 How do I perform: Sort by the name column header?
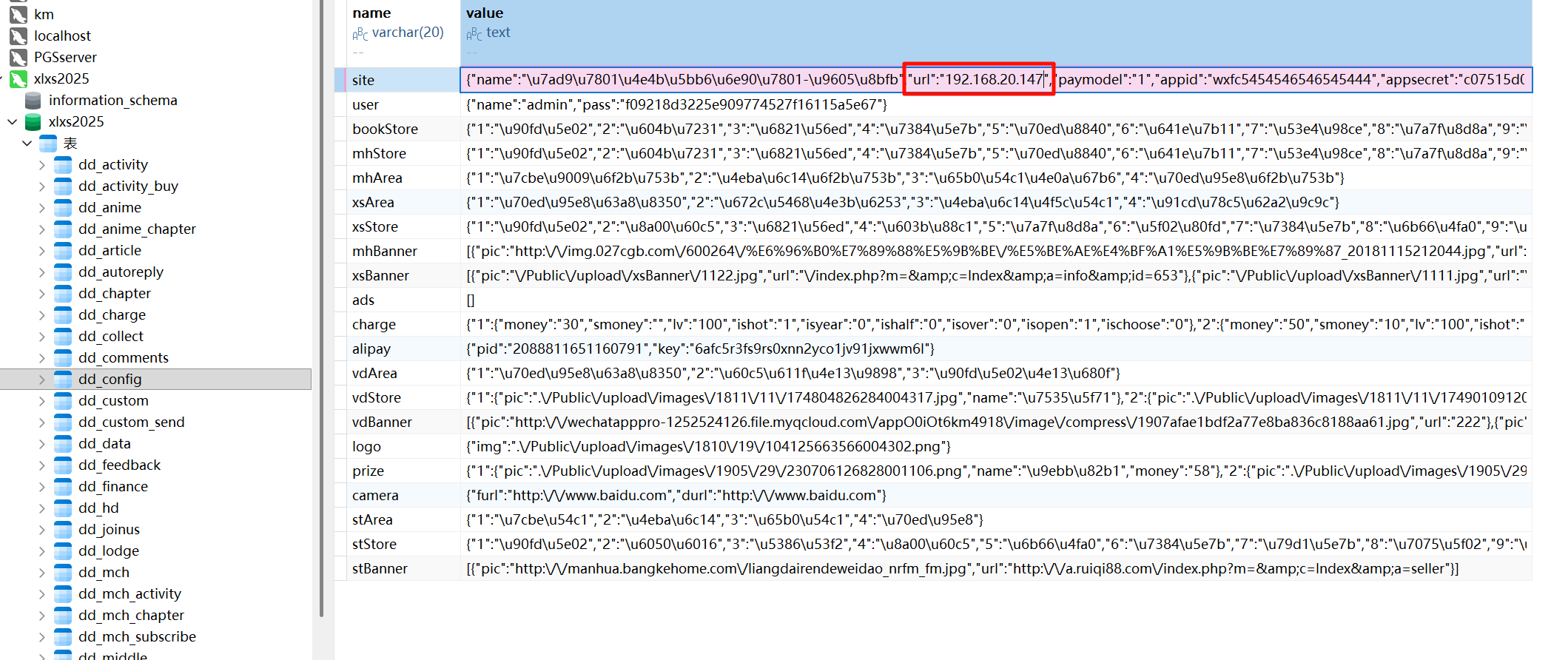[x=371, y=13]
